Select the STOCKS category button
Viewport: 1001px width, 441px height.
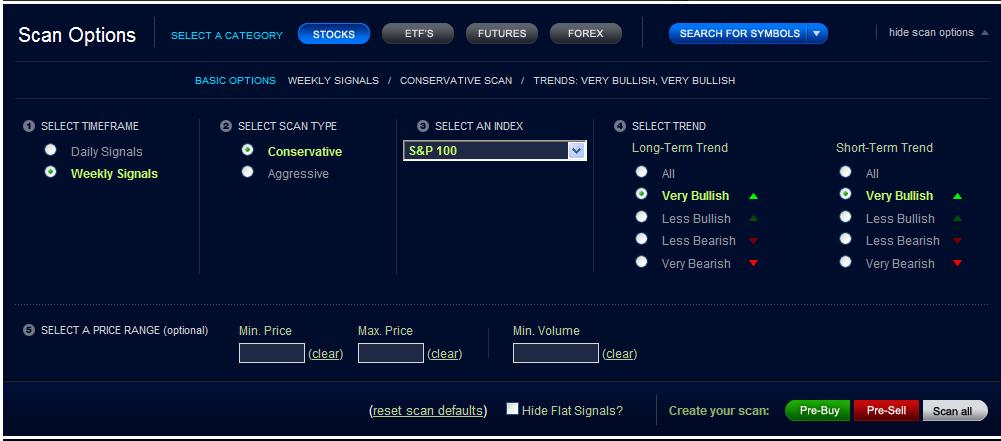pyautogui.click(x=334, y=34)
